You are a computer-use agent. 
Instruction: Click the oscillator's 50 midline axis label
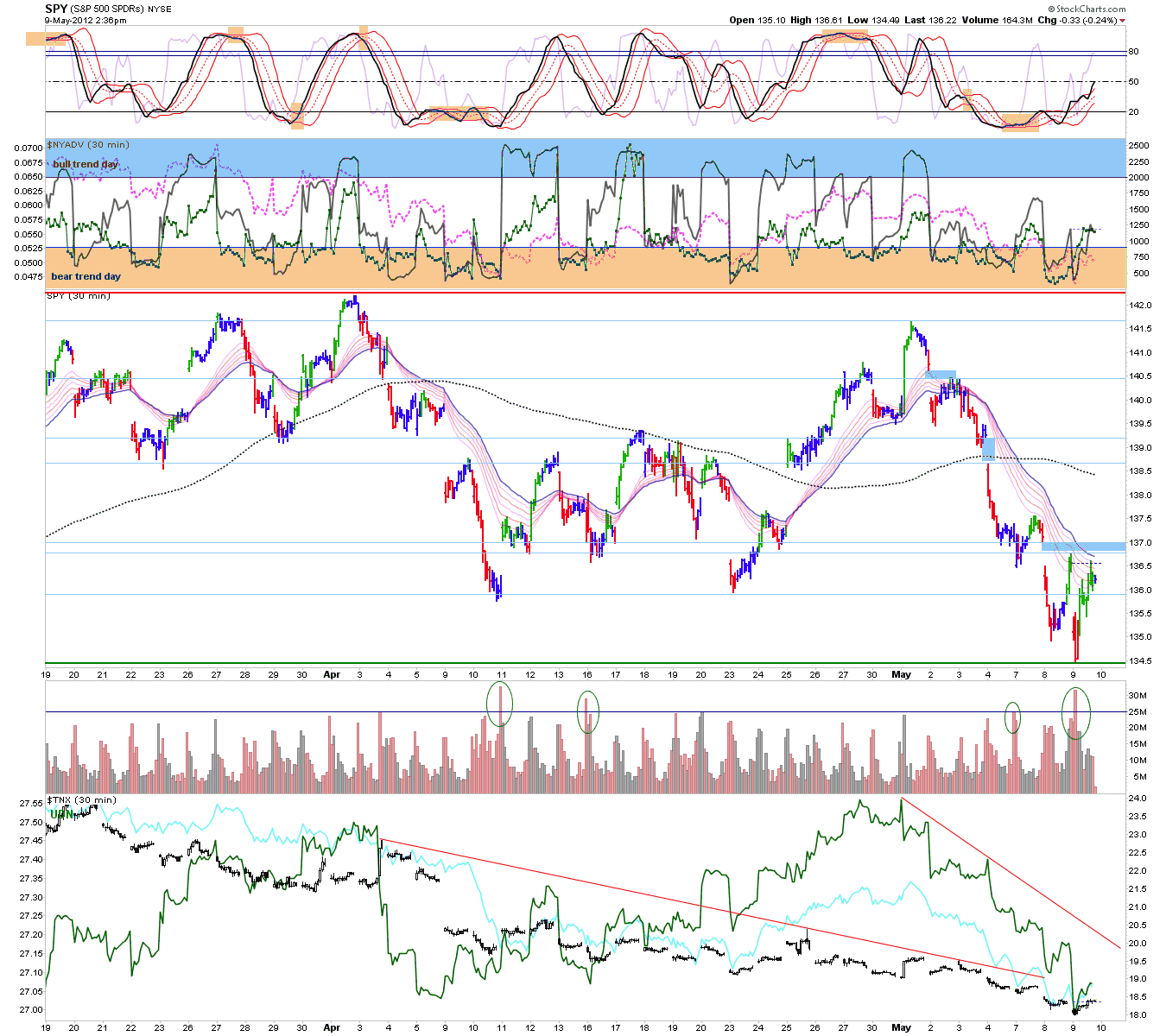[1133, 82]
